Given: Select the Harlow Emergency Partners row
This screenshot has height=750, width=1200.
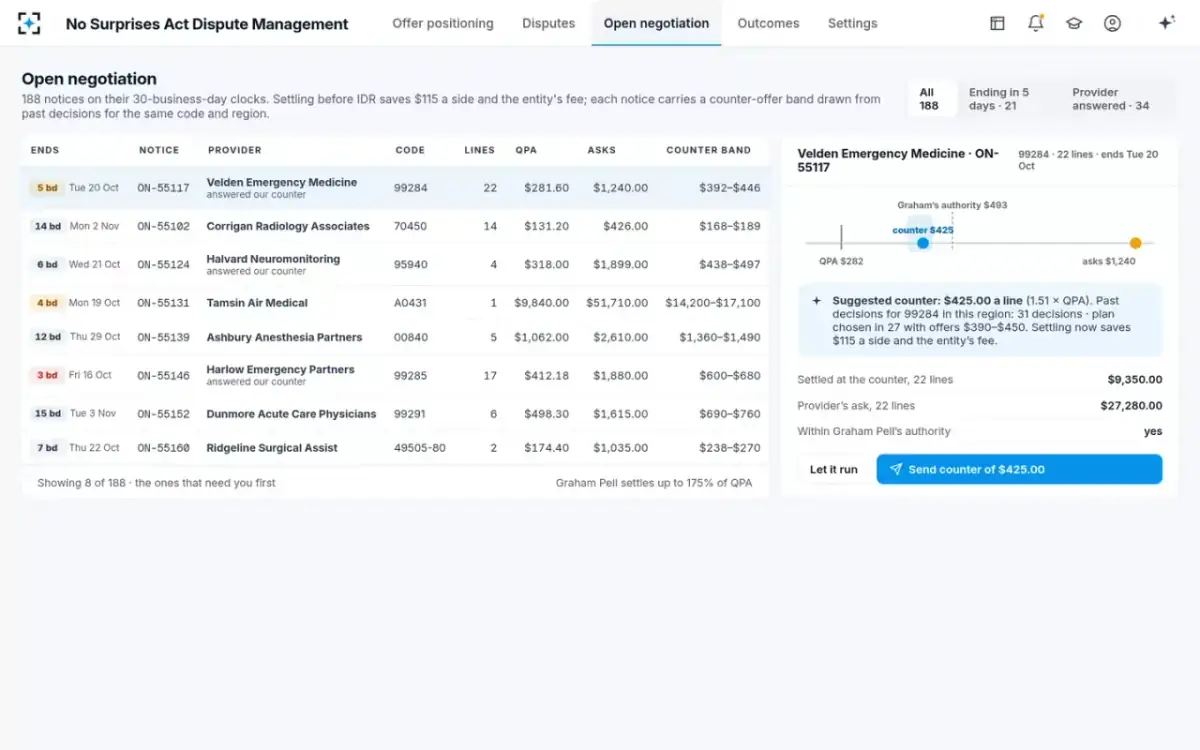Looking at the screenshot, I should tap(395, 375).
